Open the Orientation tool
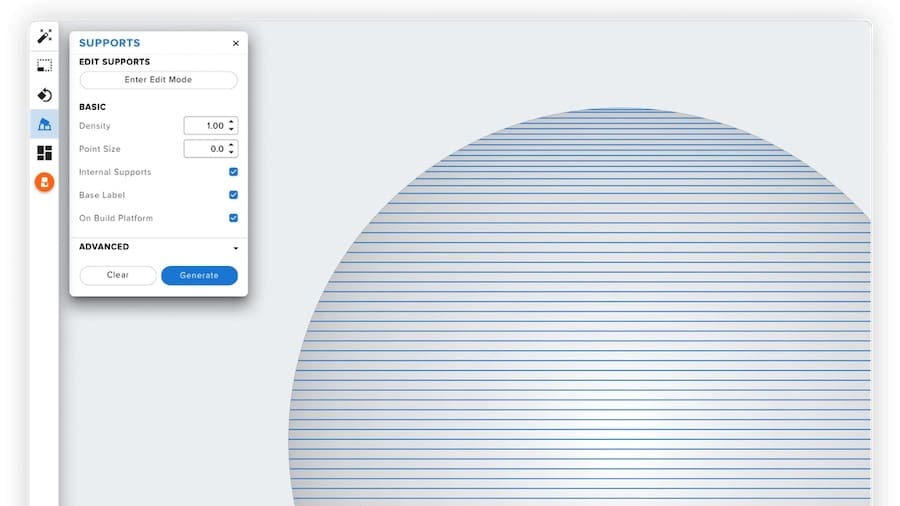Screen dimensions: 900x506 coord(44,95)
